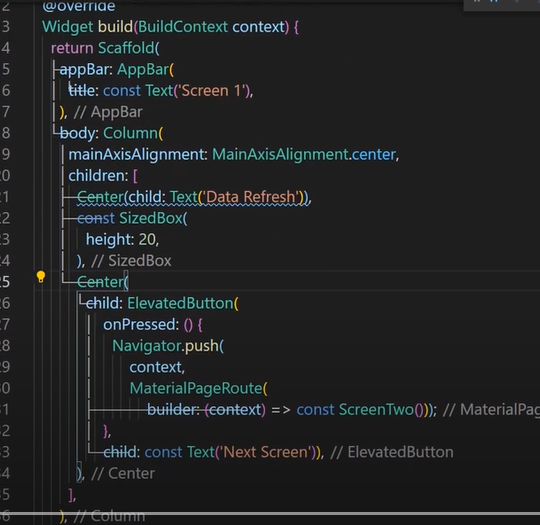The height and width of the screenshot is (525, 540).
Task: Click 'builder: (context)' parameter text
Action: click(x=206, y=410)
